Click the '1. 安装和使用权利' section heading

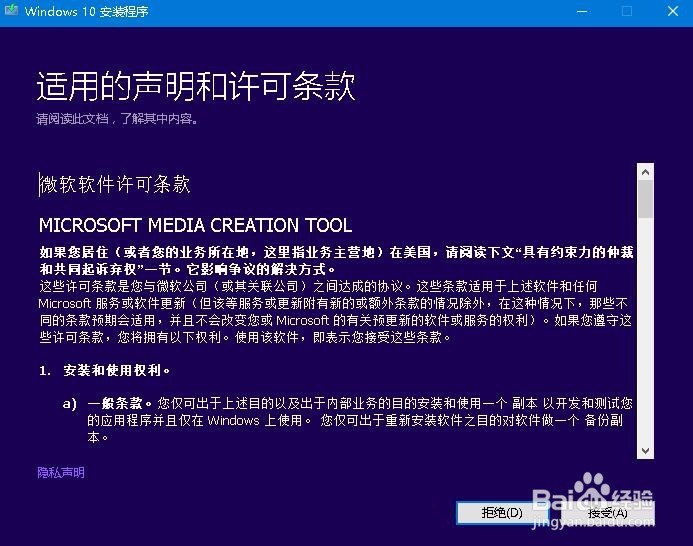[x=104, y=370]
